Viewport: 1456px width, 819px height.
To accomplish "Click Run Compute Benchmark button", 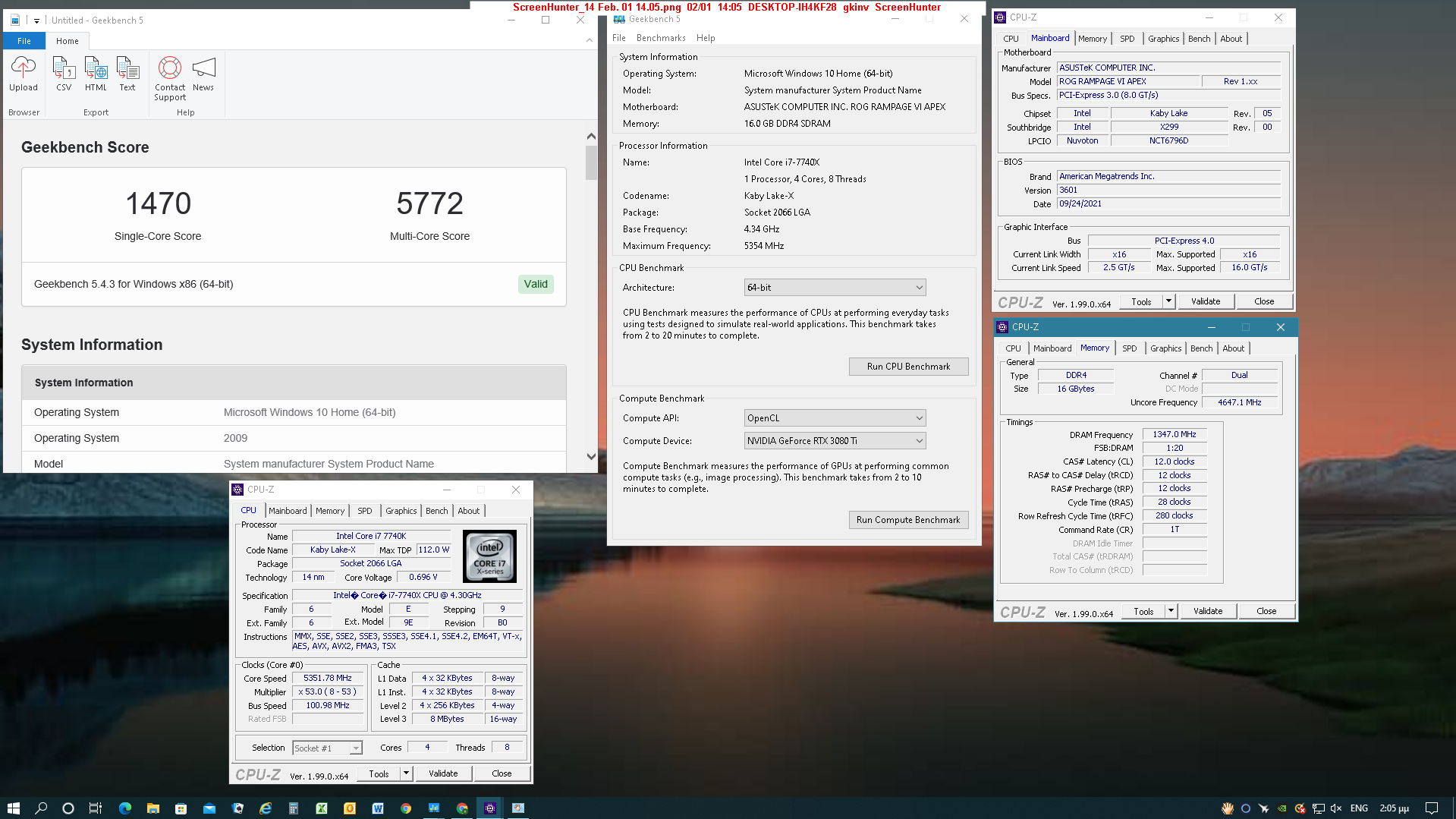I will coord(908,520).
